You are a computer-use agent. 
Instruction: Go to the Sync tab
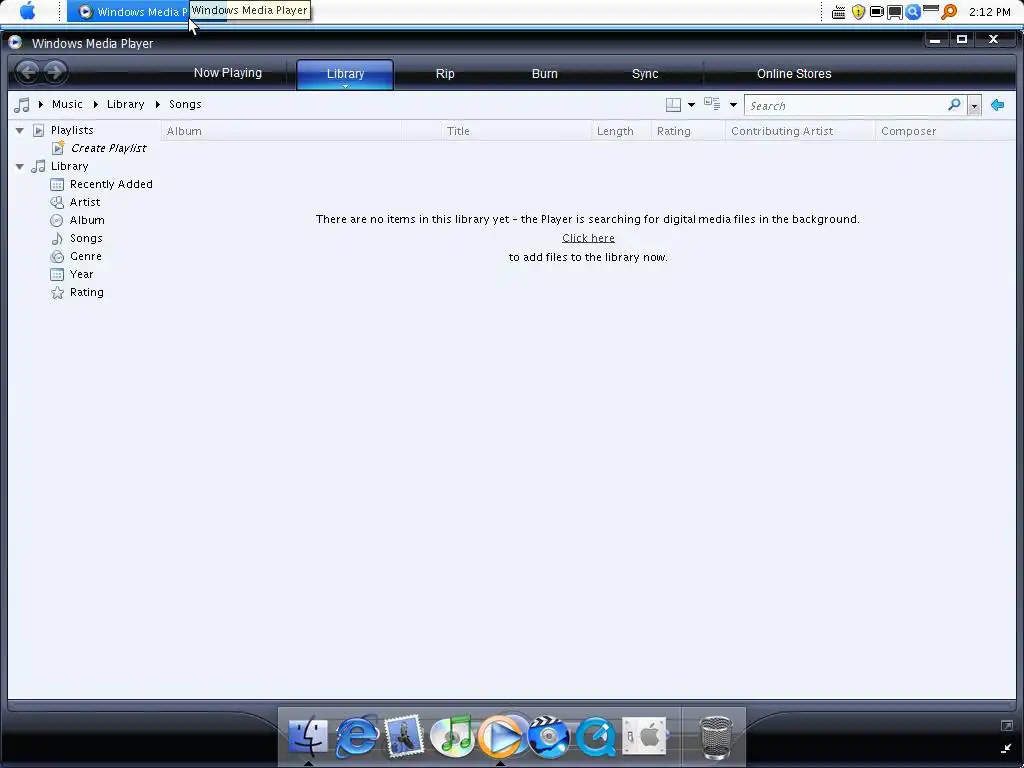tap(645, 74)
